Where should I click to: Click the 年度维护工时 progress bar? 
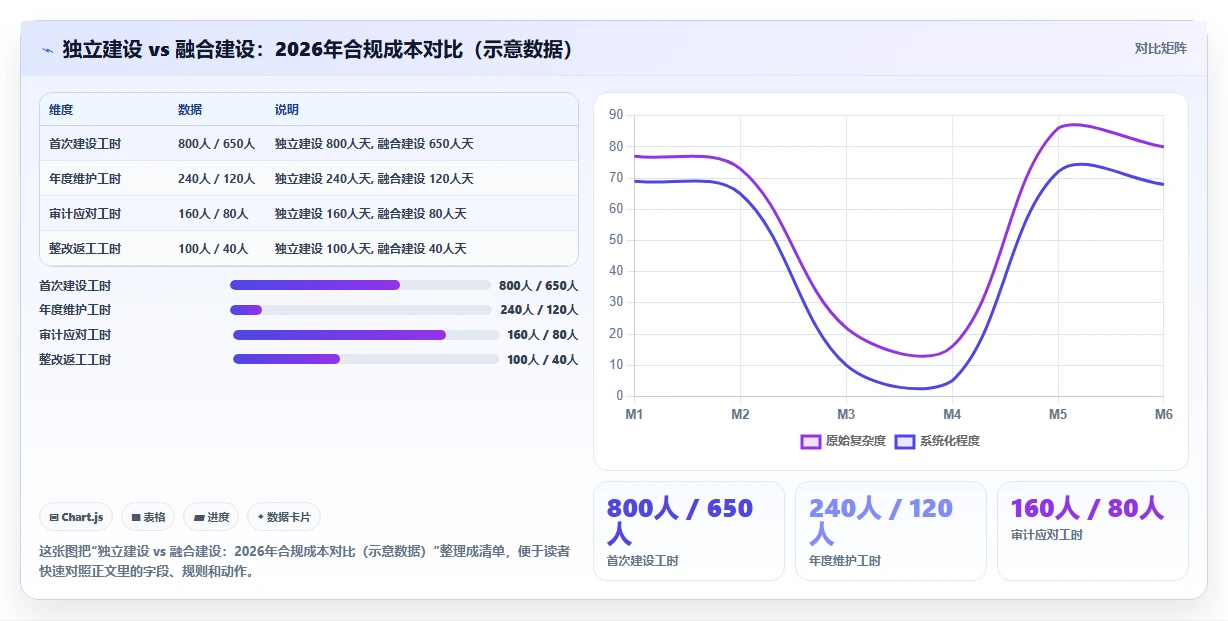tap(360, 310)
